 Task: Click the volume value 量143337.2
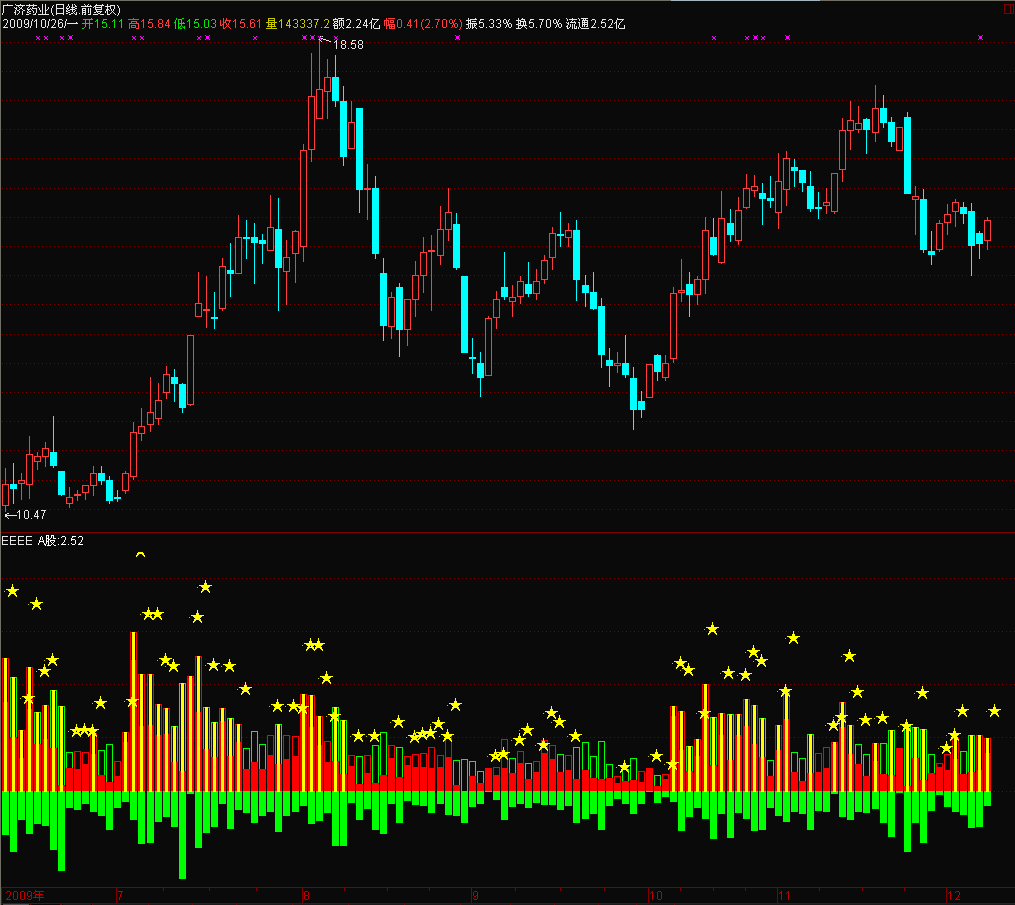tap(298, 24)
